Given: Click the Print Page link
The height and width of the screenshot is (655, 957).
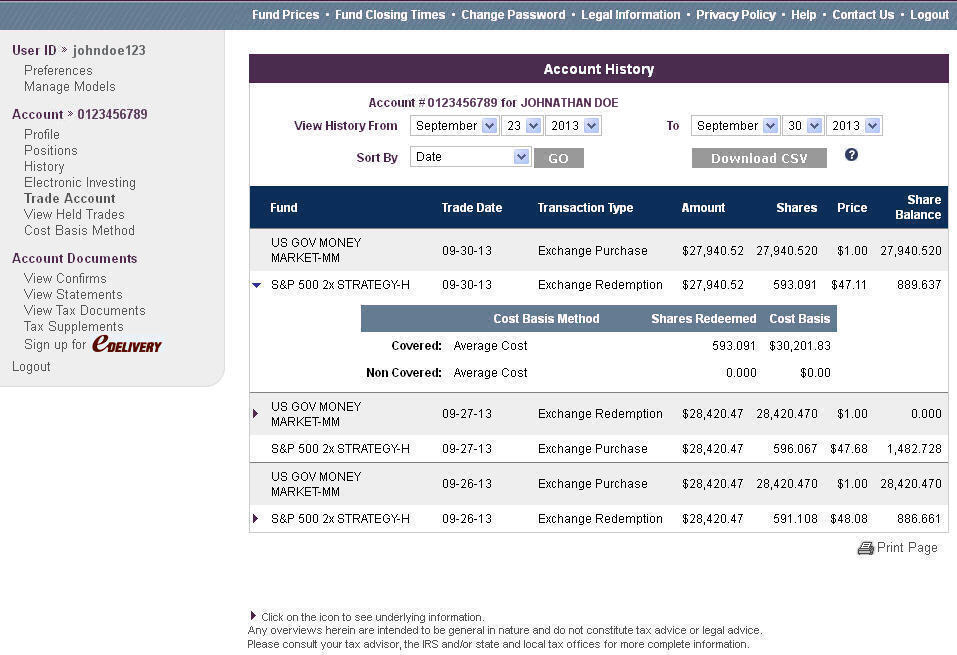Looking at the screenshot, I should click(x=907, y=548).
